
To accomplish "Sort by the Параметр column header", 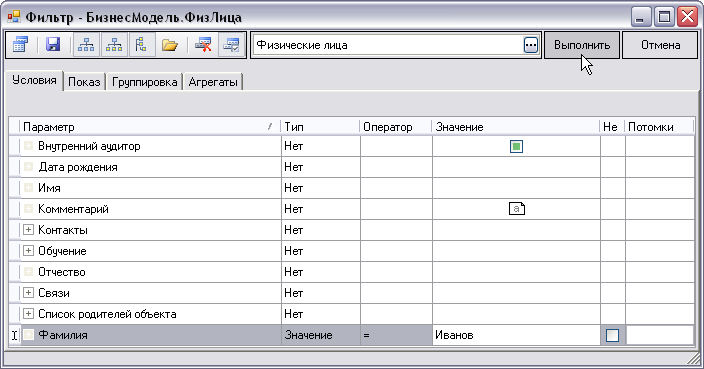I will 150,127.
